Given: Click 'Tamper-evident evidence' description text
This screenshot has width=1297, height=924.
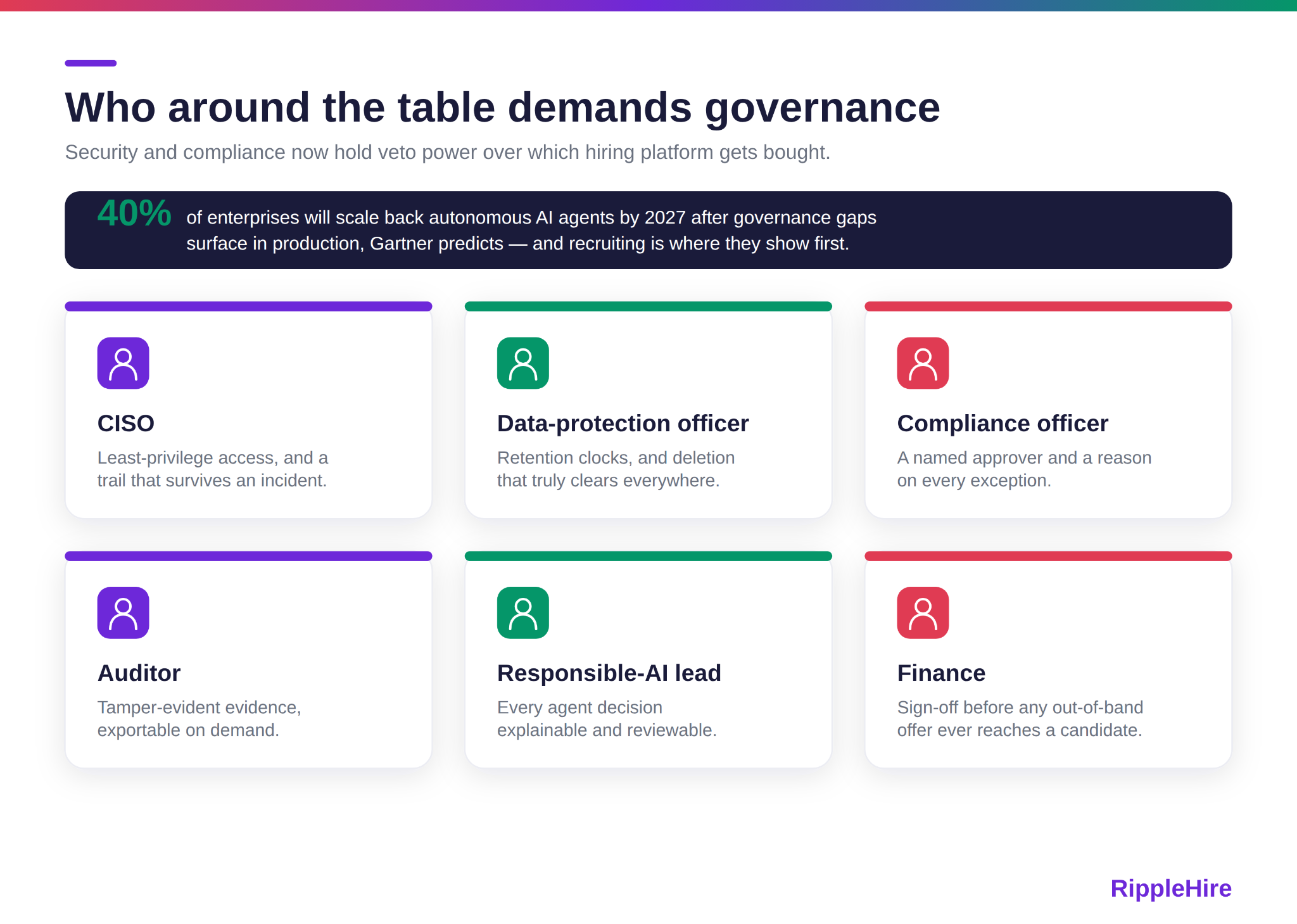Looking at the screenshot, I should (x=199, y=718).
